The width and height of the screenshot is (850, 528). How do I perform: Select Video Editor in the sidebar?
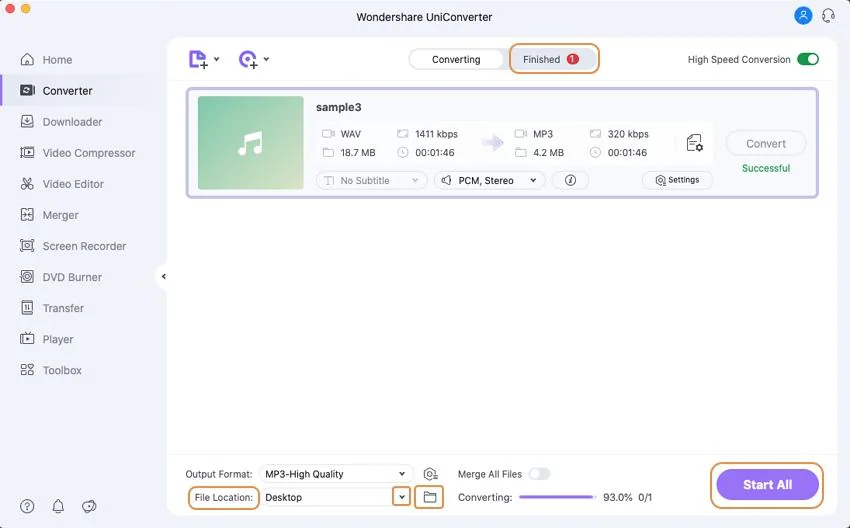click(73, 184)
